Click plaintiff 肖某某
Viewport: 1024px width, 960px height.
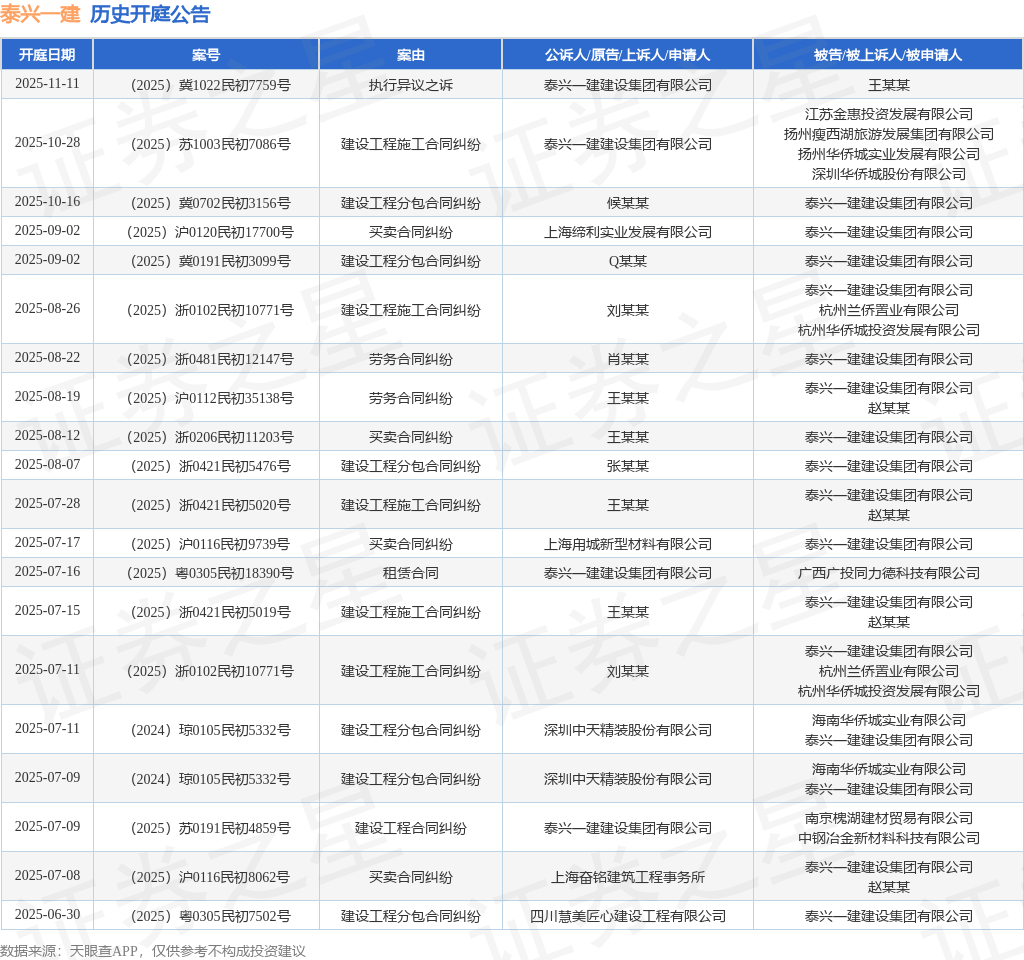coord(628,359)
